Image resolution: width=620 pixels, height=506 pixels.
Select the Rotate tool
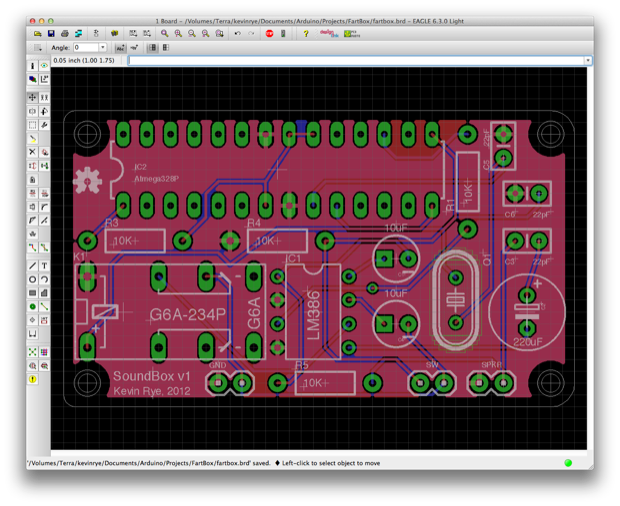tap(44, 111)
